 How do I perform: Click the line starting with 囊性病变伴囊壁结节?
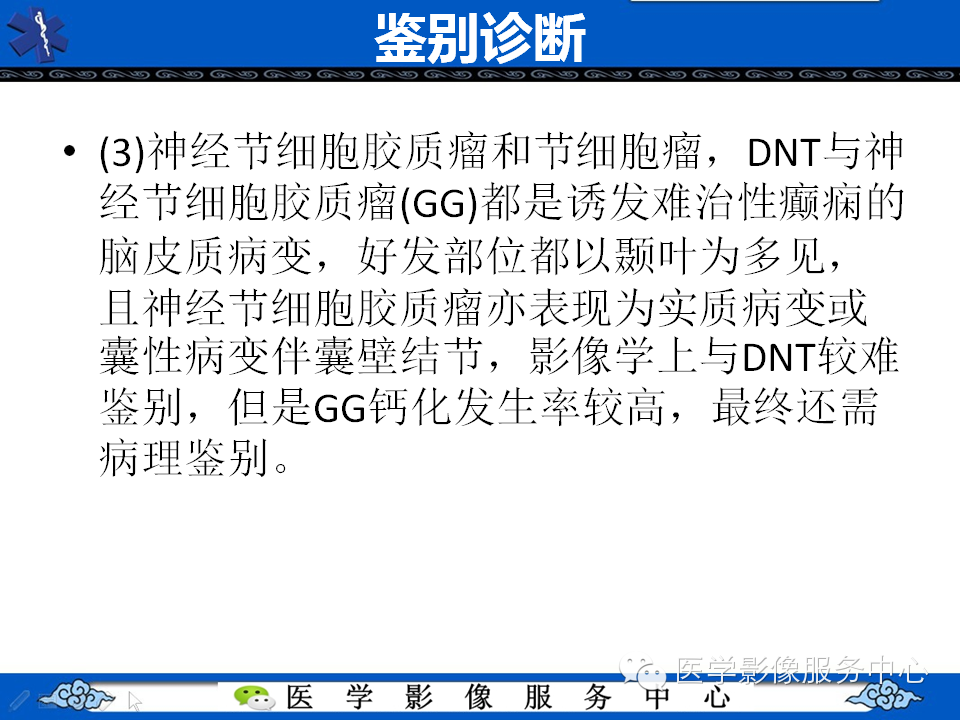coord(499,357)
